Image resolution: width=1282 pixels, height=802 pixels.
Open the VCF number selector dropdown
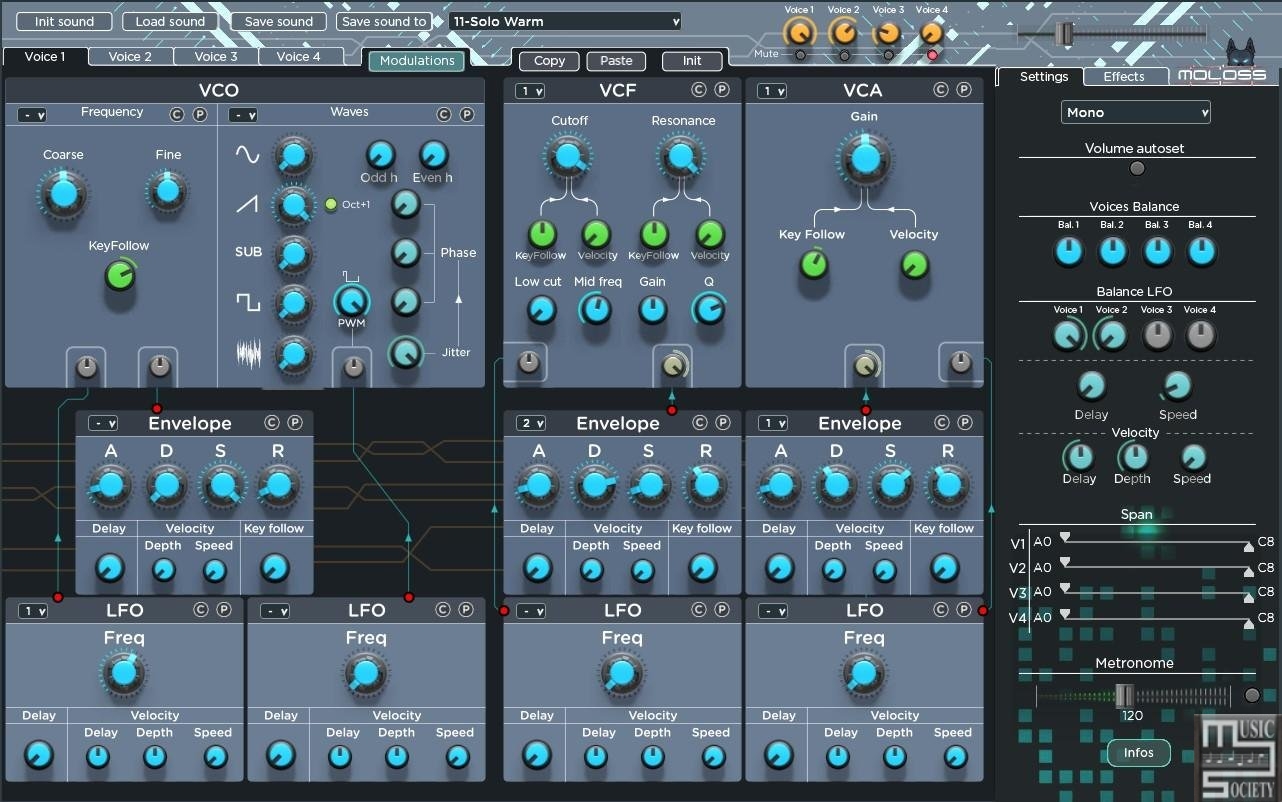pos(530,91)
